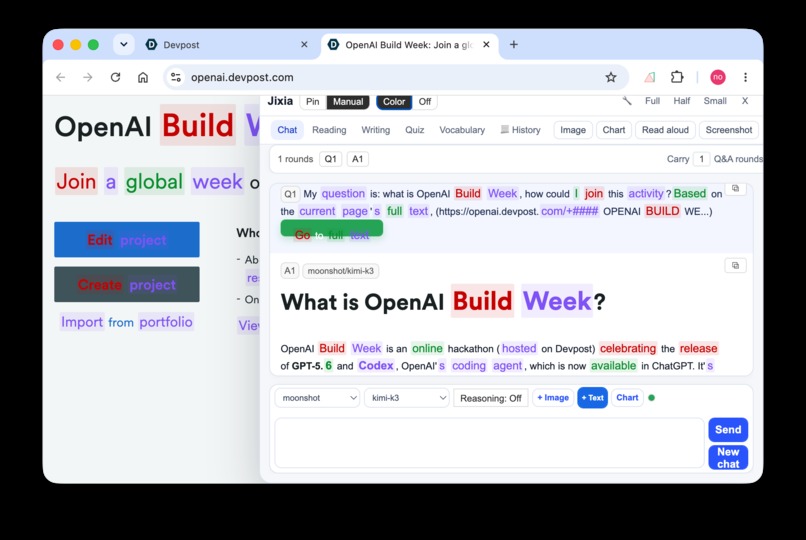Screen dimensions: 806x540
Task: Switch to the Writing tab
Action: 375,130
